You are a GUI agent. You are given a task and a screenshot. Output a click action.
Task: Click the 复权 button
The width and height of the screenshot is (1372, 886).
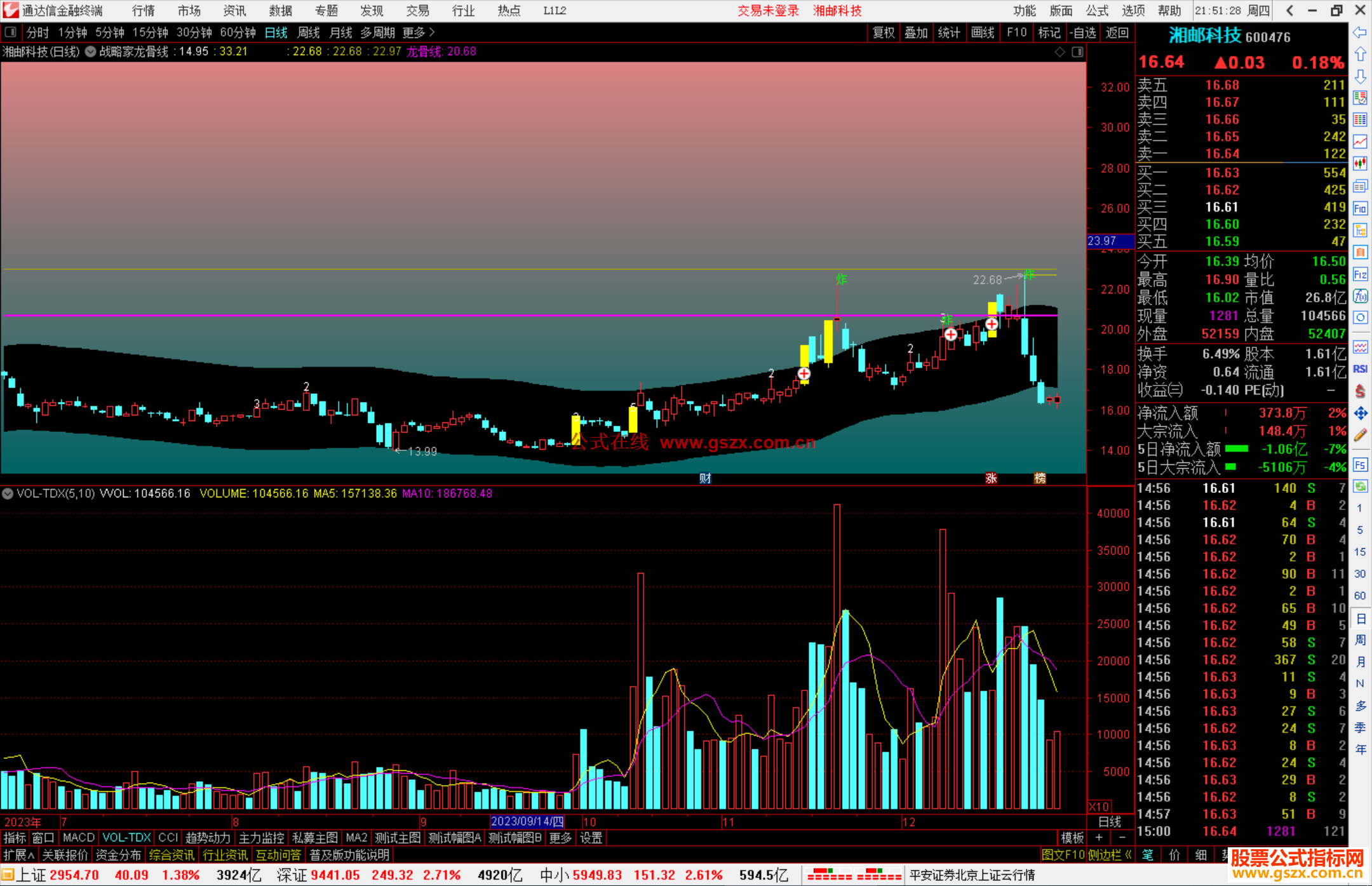(883, 32)
